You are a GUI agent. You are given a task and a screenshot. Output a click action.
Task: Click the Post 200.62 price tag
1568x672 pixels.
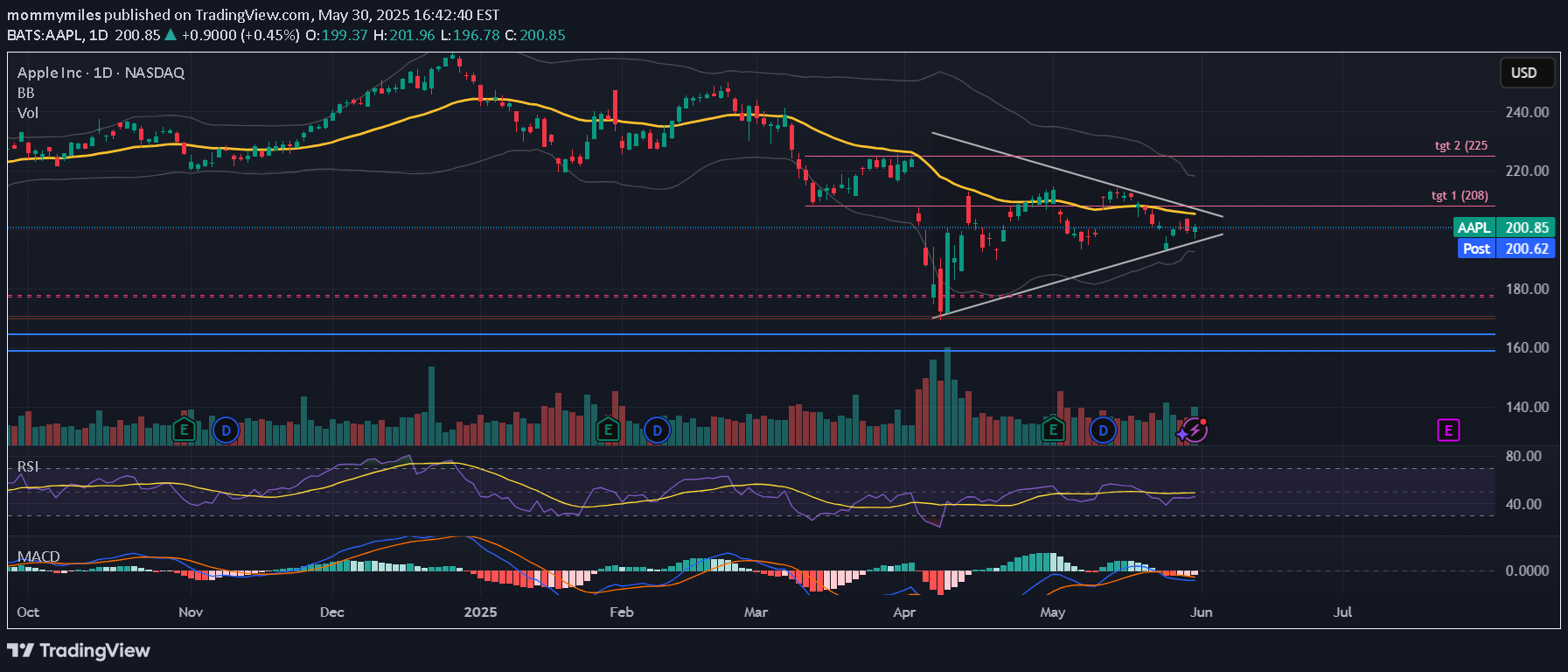click(x=1506, y=248)
